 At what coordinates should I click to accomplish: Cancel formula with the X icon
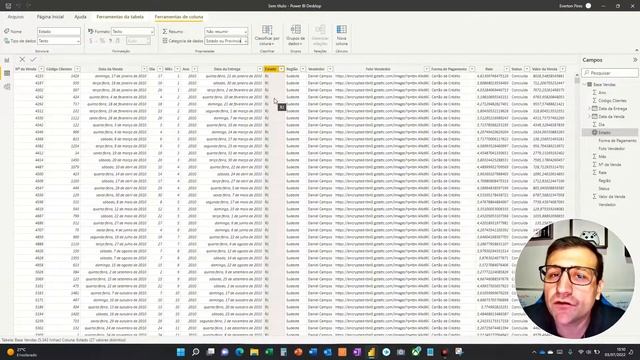pyautogui.click(x=22, y=60)
